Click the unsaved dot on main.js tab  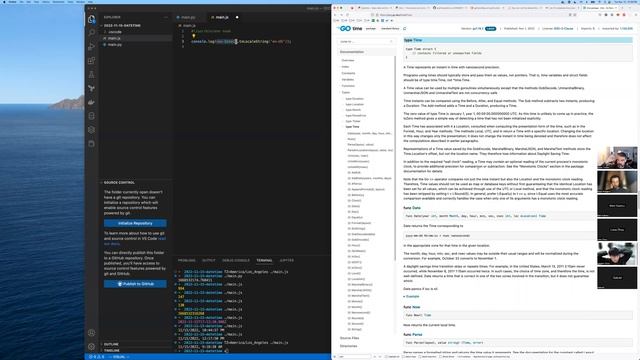pyautogui.click(x=237, y=17)
